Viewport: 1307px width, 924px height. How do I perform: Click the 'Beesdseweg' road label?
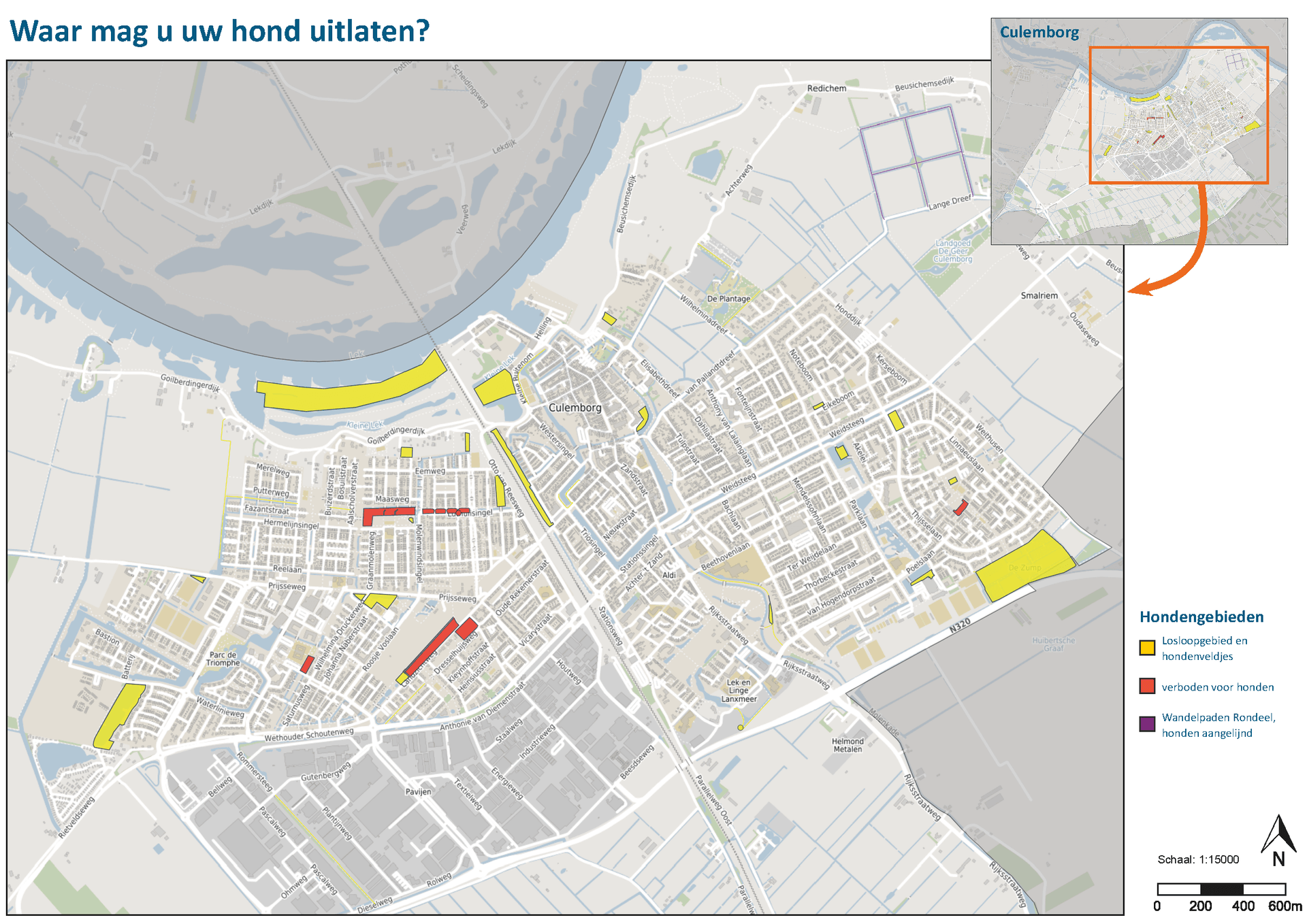point(637,761)
